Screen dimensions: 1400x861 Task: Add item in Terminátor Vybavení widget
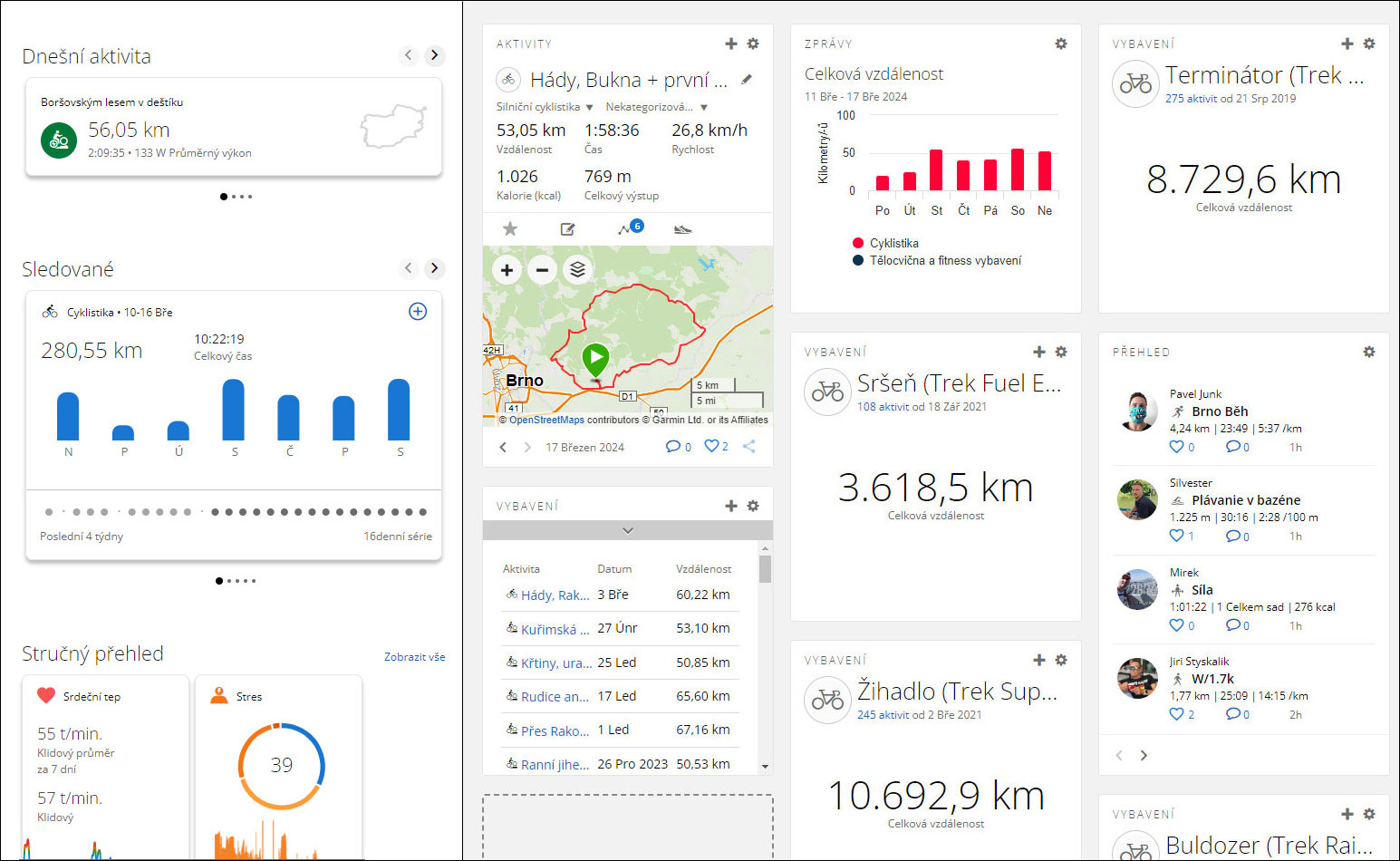point(1347,44)
